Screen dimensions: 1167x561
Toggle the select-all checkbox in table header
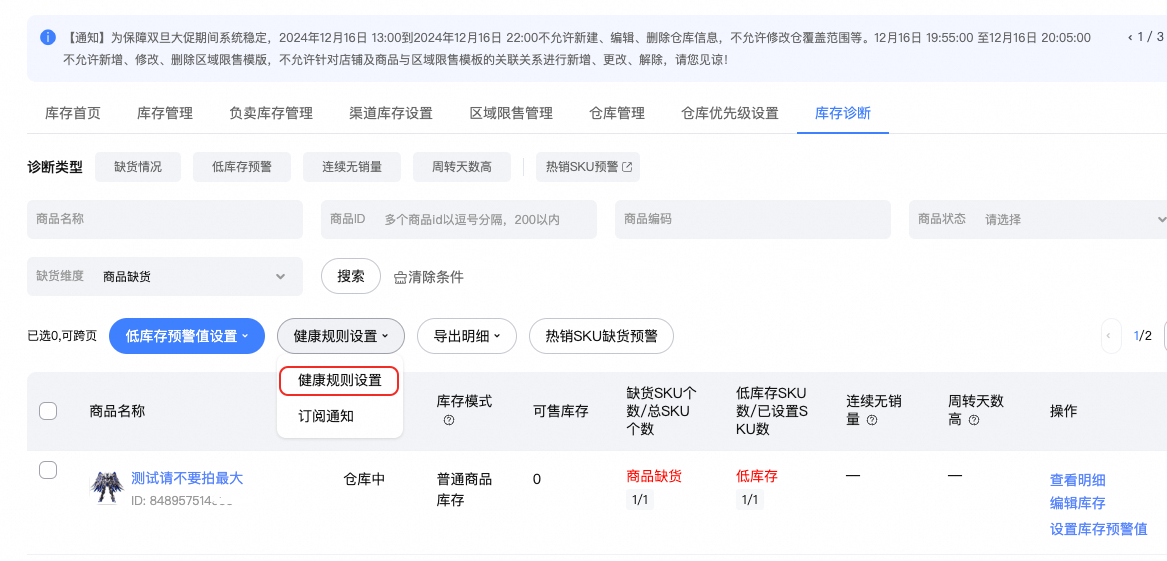(48, 411)
